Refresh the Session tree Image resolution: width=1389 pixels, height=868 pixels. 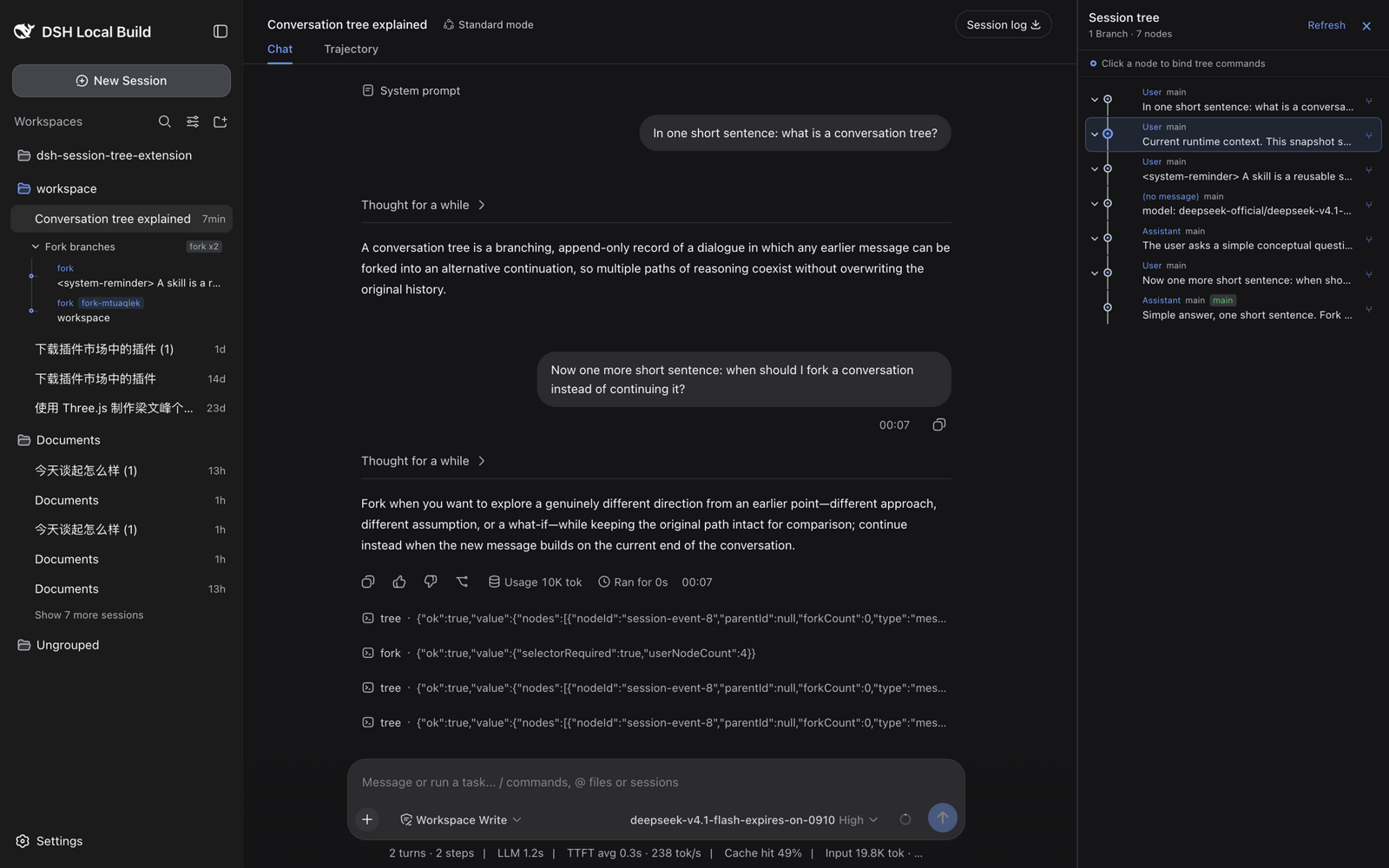(1326, 25)
